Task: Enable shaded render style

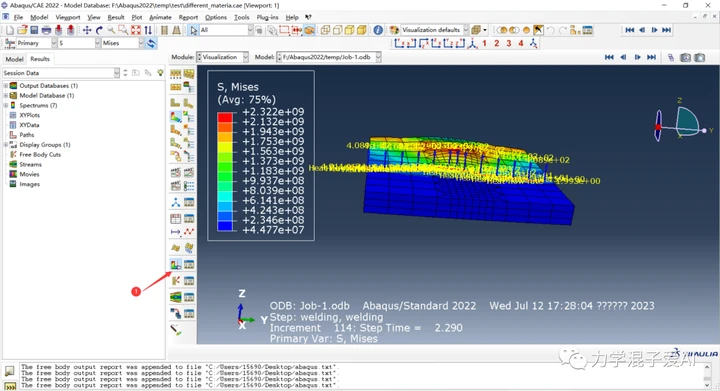Action: (x=362, y=30)
